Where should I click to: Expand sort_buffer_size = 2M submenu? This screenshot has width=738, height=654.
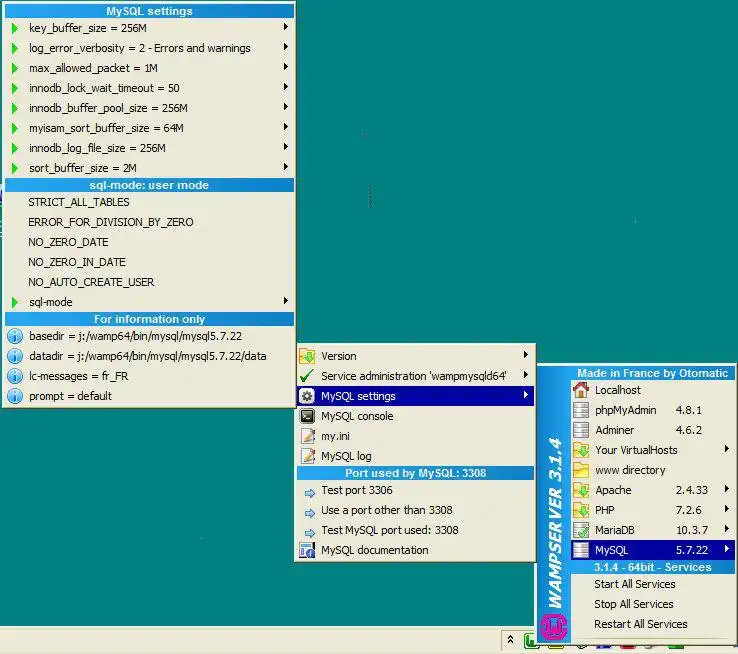pyautogui.click(x=149, y=168)
